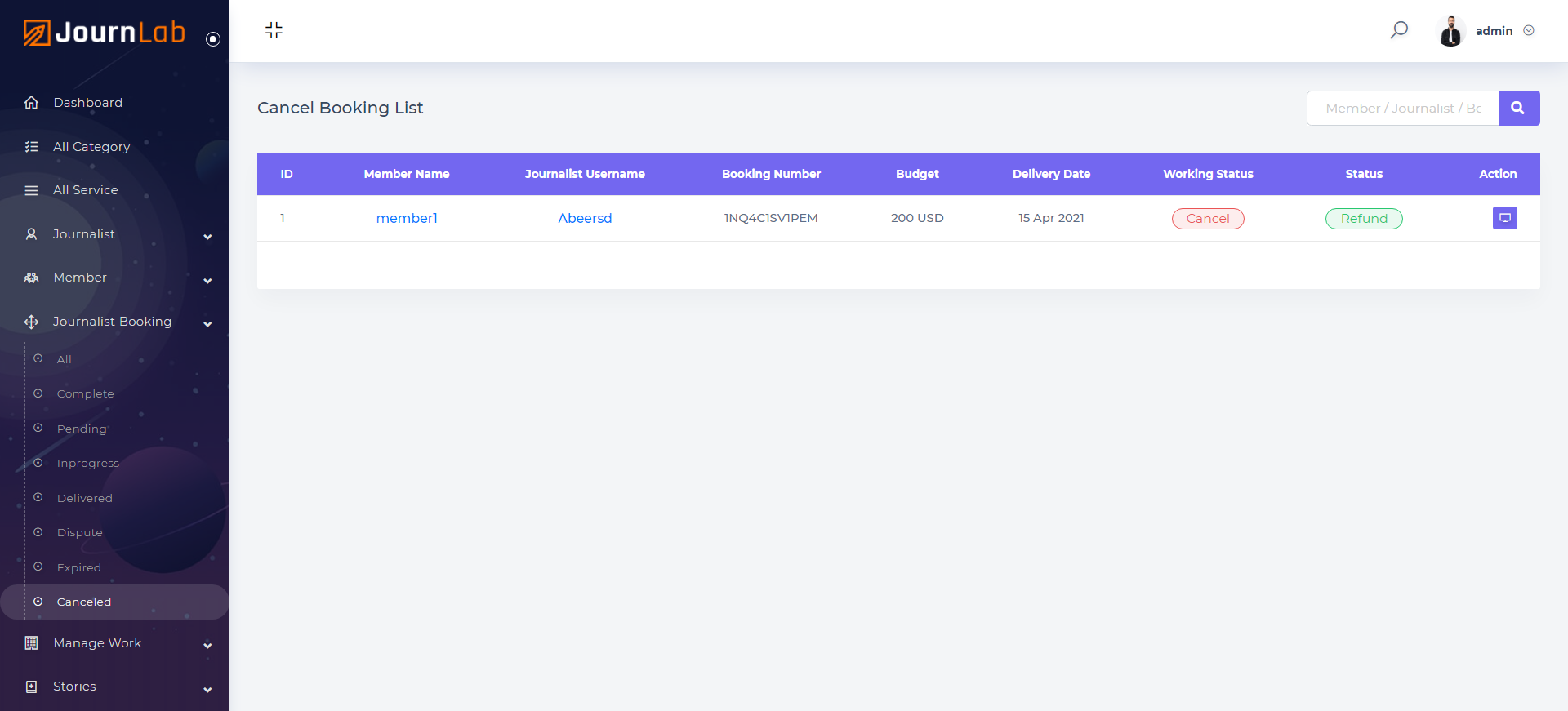Go to Canceled bookings menu item

[x=83, y=602]
